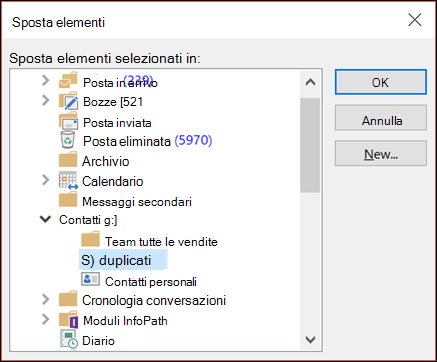Click the scroll up arrow in folder list

(310, 82)
